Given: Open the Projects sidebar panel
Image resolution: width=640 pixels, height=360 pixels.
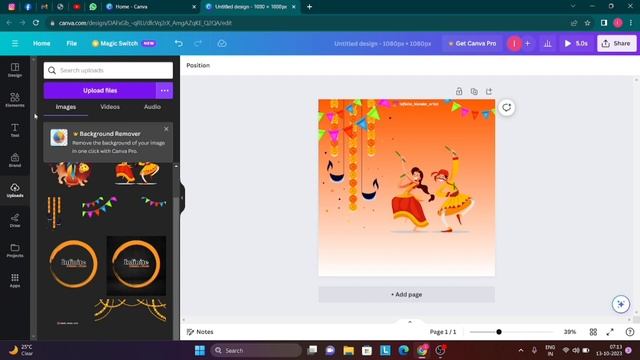Looking at the screenshot, I should (15, 250).
